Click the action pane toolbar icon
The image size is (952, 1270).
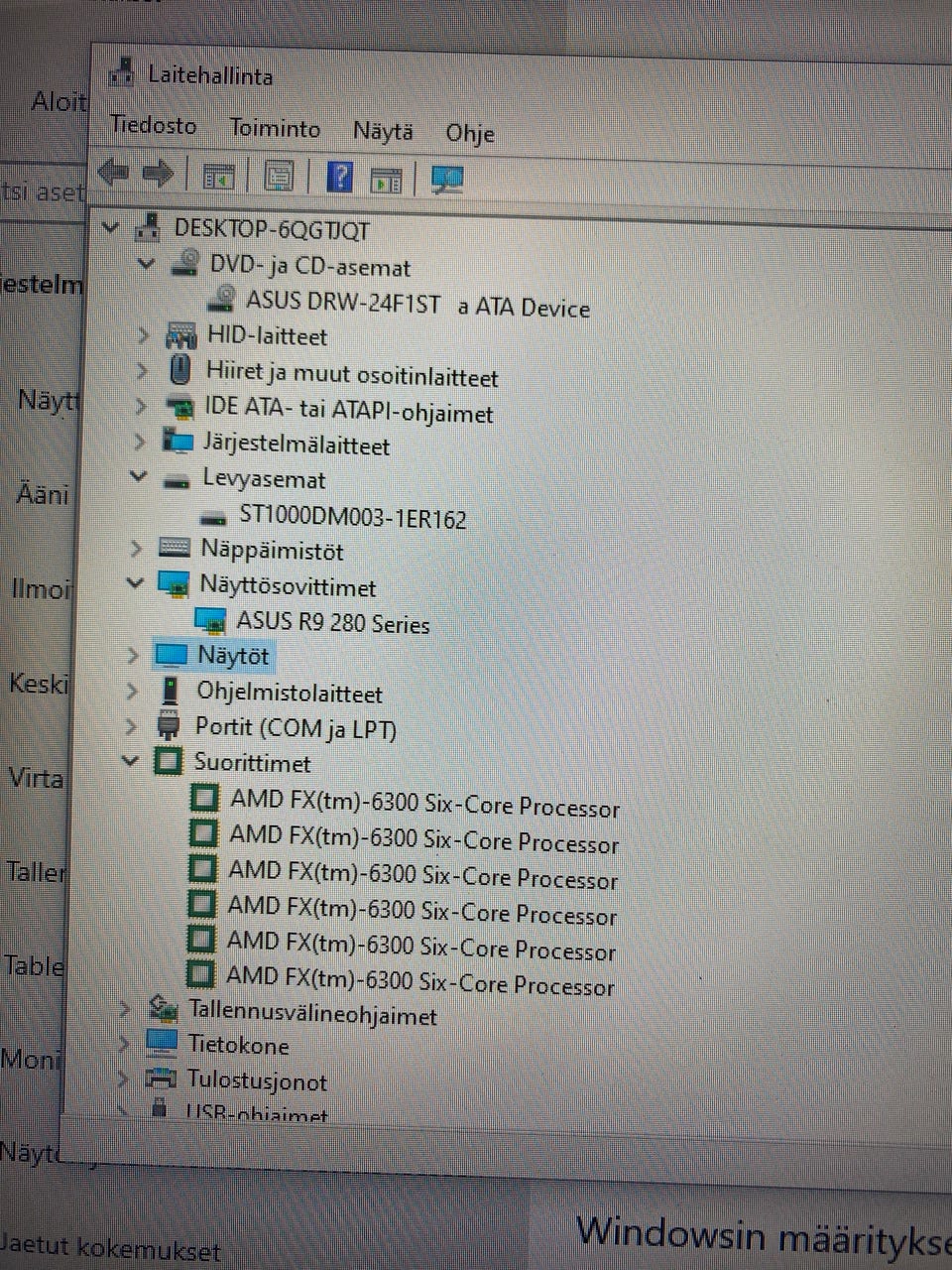click(x=386, y=180)
